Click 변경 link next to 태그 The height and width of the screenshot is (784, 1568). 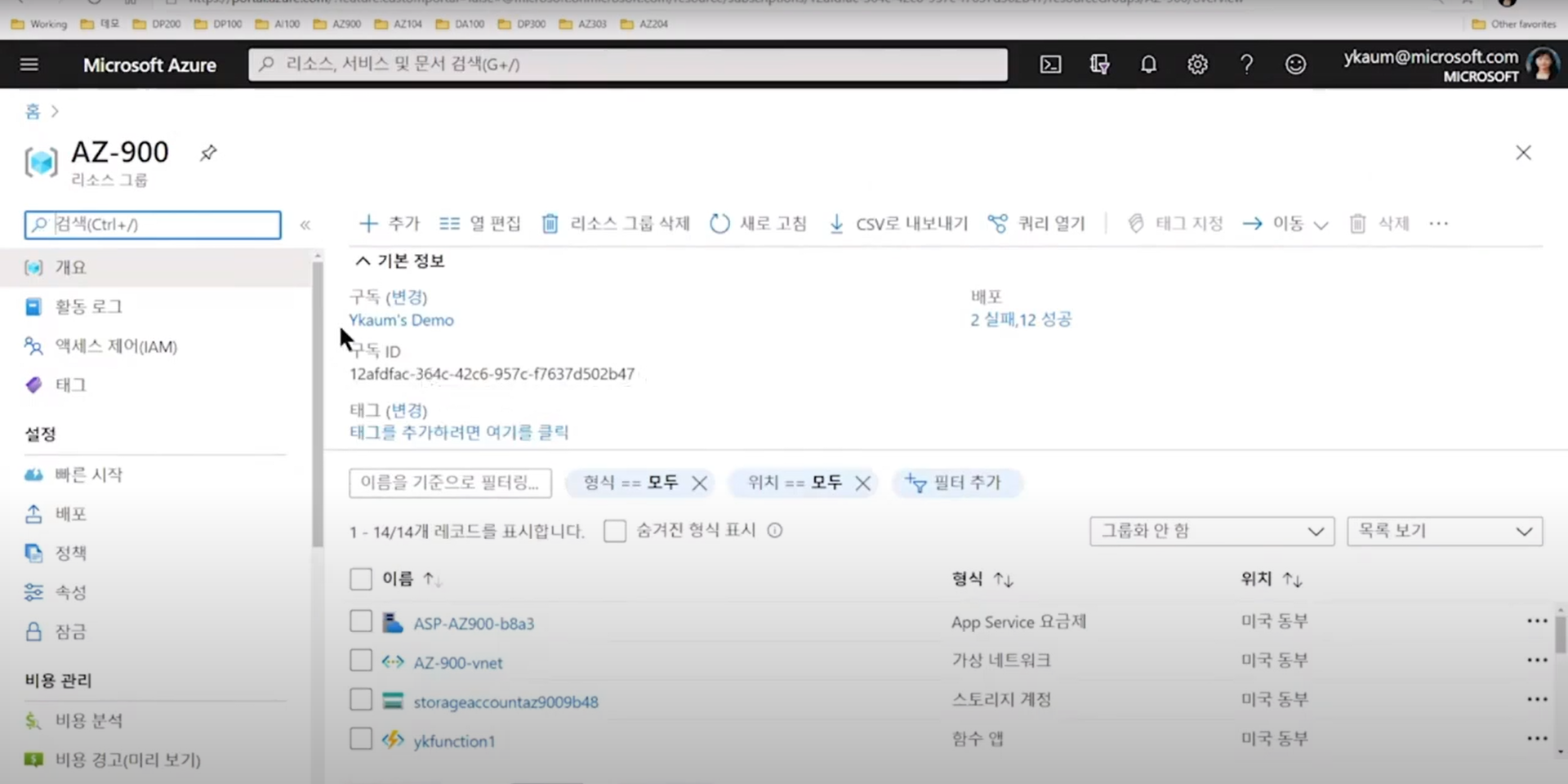pos(407,410)
